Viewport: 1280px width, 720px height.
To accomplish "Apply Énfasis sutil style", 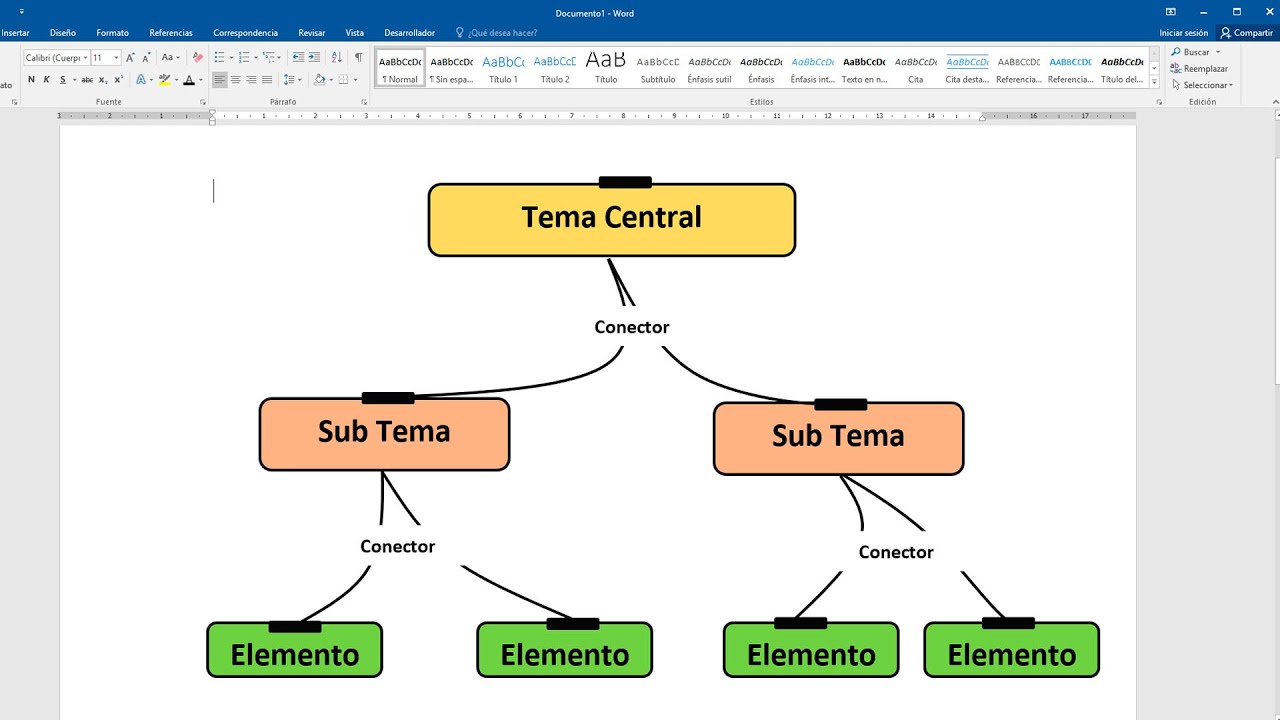I will point(710,68).
